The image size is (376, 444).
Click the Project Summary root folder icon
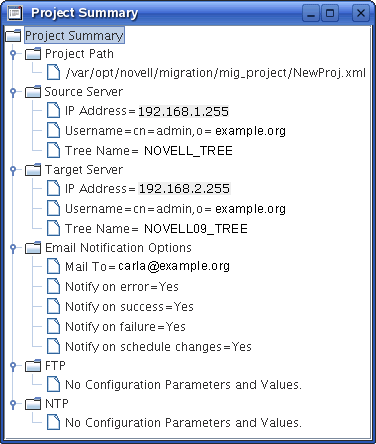click(13, 35)
